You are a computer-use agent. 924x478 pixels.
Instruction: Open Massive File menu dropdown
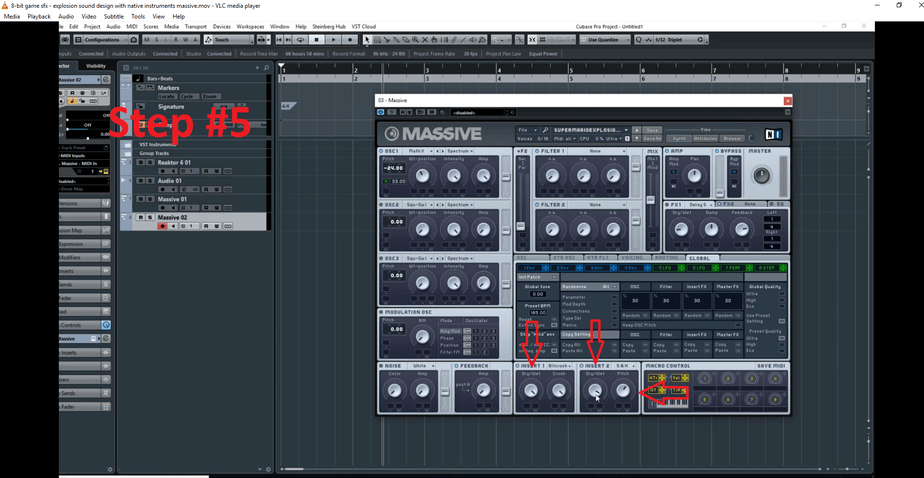tap(527, 130)
